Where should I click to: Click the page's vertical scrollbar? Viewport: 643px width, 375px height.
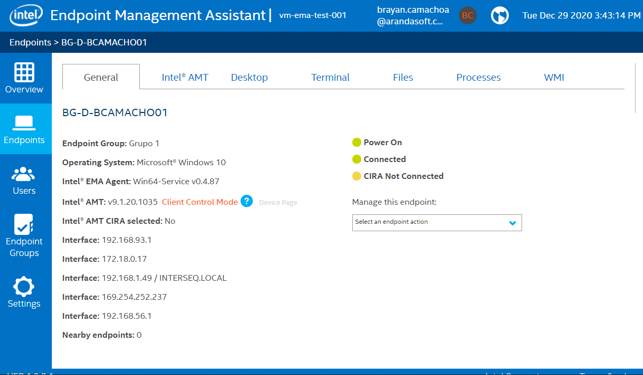(x=635, y=87)
